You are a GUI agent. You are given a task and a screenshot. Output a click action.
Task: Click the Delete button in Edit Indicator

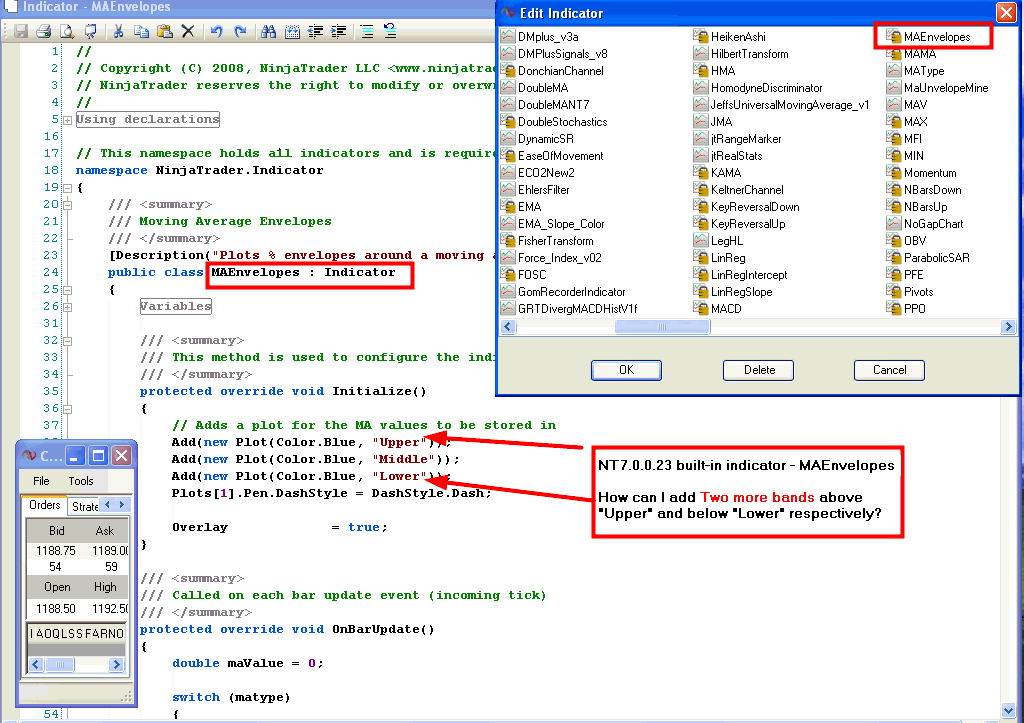tap(758, 370)
